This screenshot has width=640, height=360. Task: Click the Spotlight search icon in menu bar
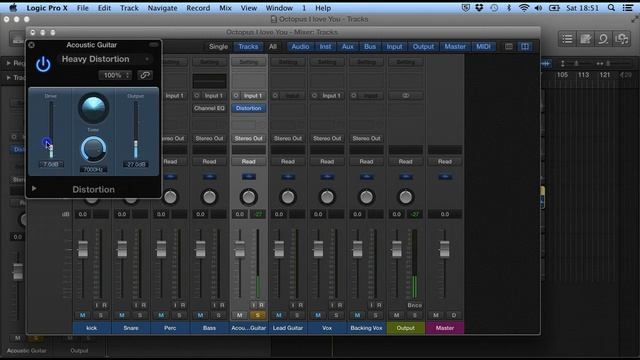611,8
